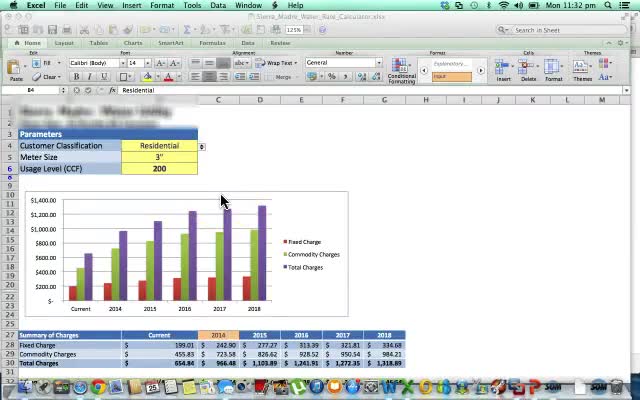Click the Paste clipboard icon
Screen dimensions: 640x400
13,67
